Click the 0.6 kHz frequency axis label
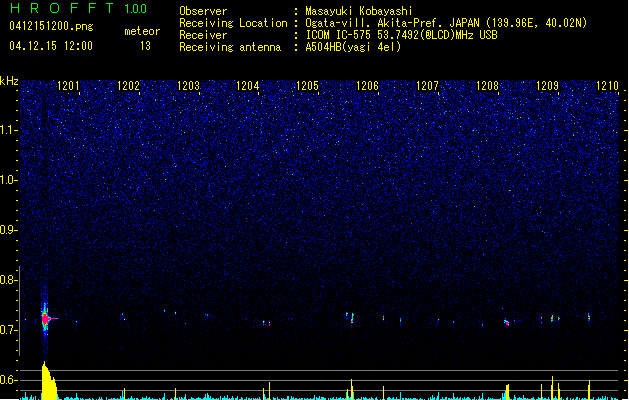The width and height of the screenshot is (629, 400). pyautogui.click(x=8, y=380)
